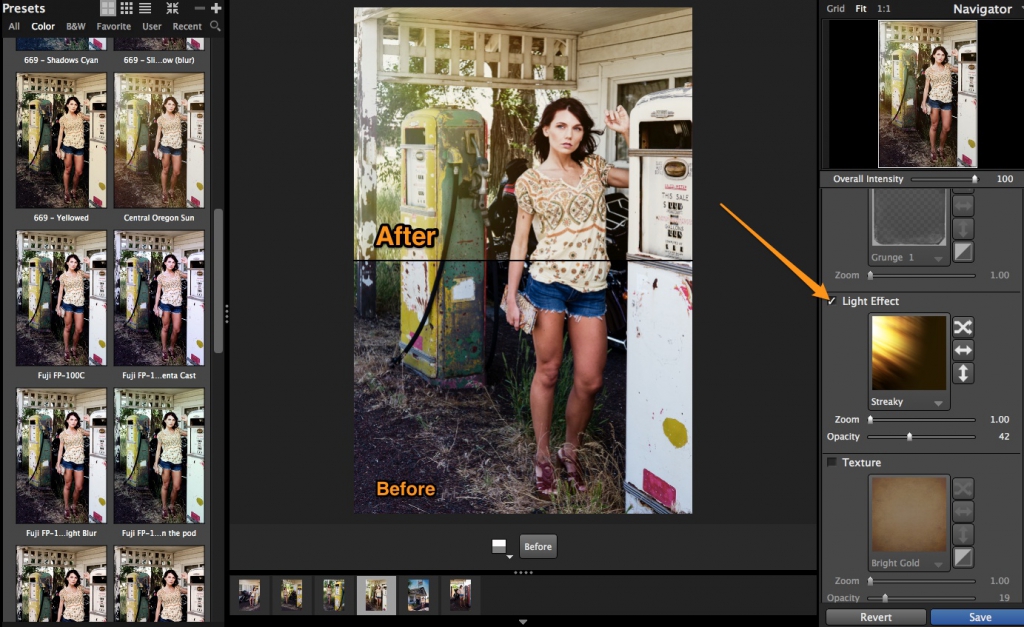This screenshot has width=1024, height=627.
Task: Flip the Light Effect horizontally
Action: [x=963, y=350]
